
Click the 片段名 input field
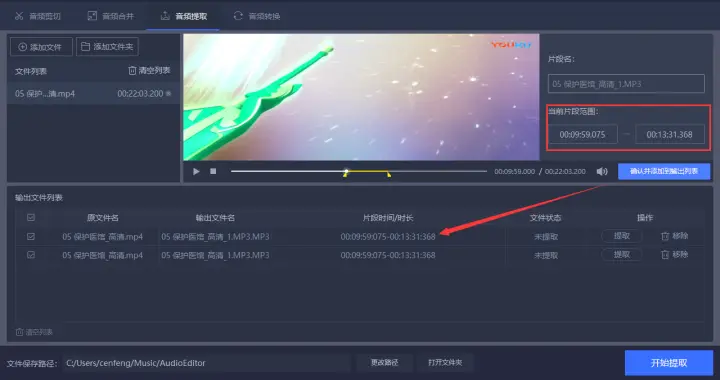[x=626, y=84]
